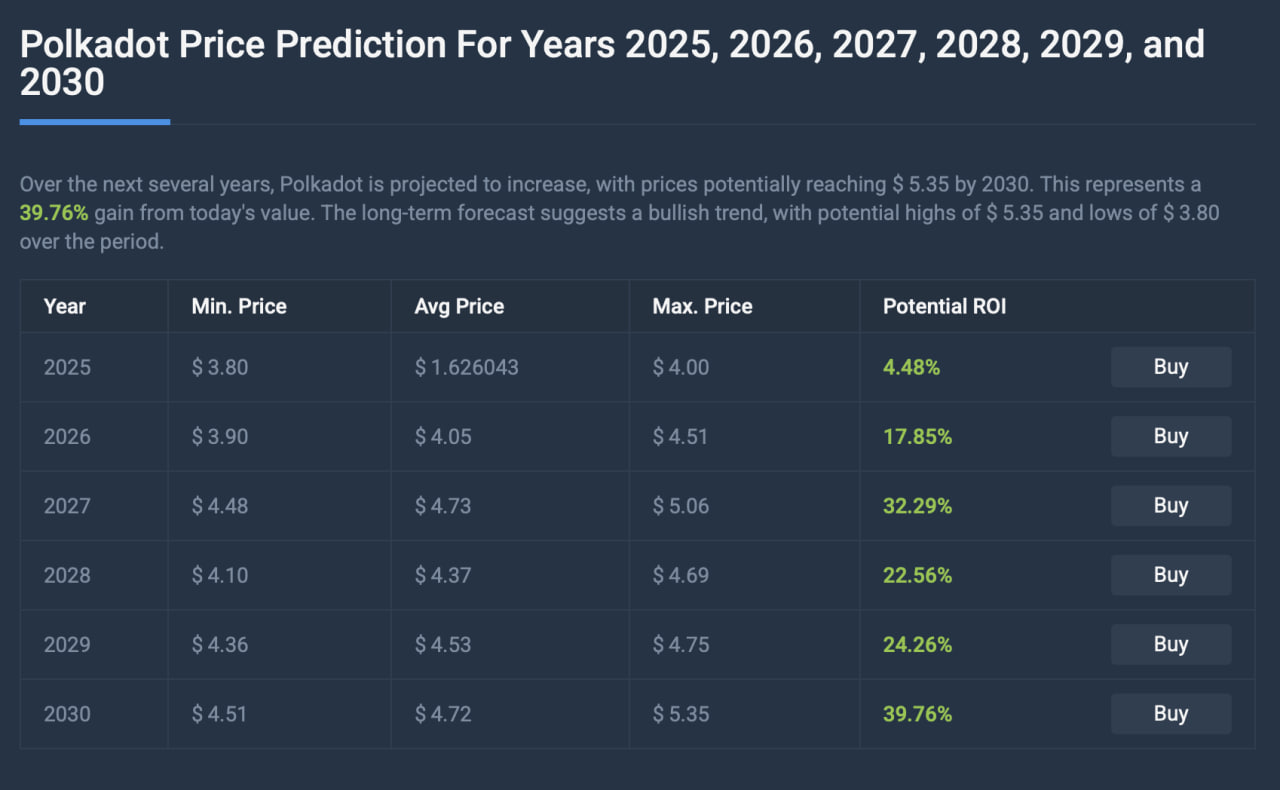Click the Year column header
1280x790 pixels.
click(65, 307)
